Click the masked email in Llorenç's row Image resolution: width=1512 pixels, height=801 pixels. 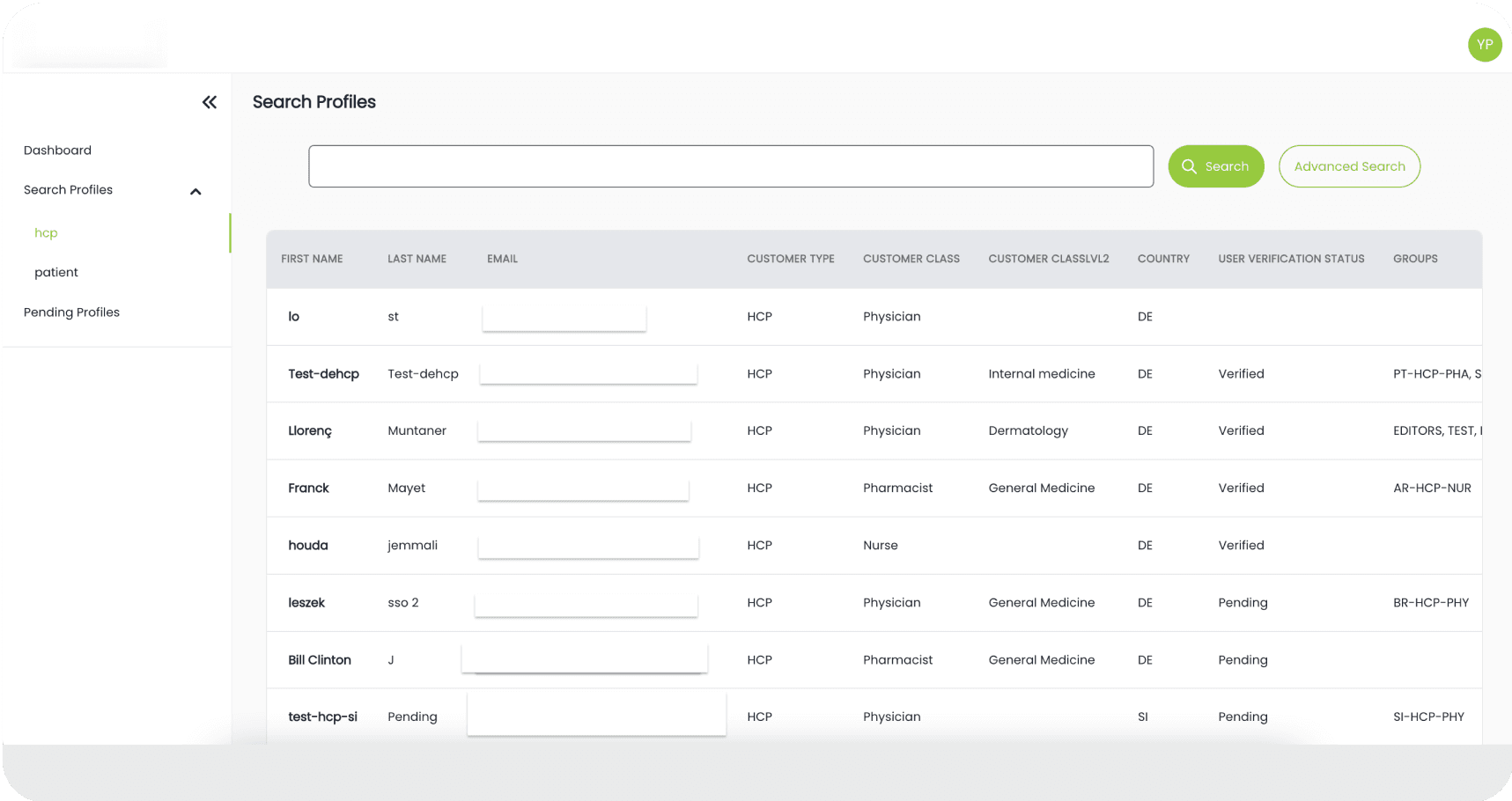tap(584, 430)
